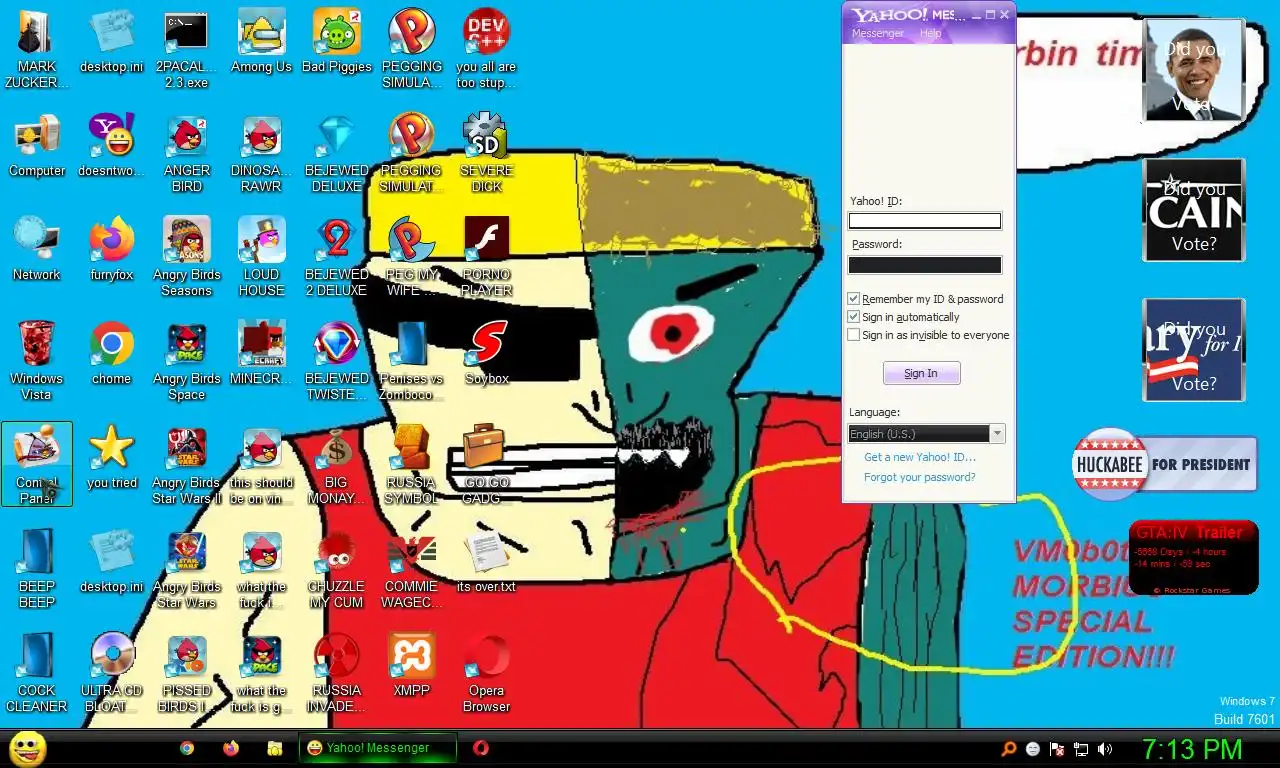Select the DINOSA... RAWR shortcut
This screenshot has width=1280, height=768.
click(261, 152)
